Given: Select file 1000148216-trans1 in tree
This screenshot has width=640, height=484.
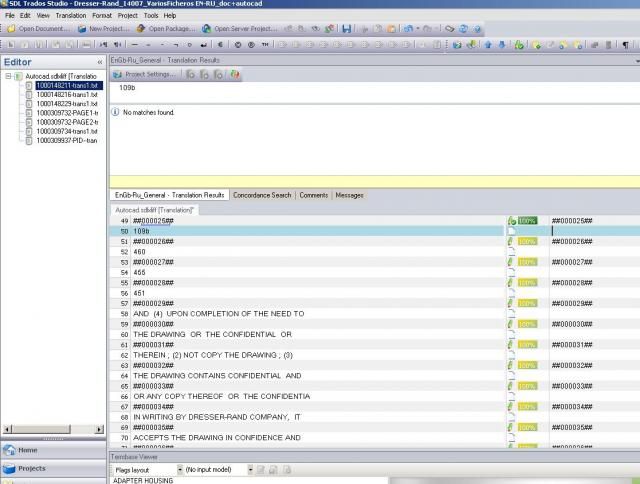Looking at the screenshot, I should (67, 95).
